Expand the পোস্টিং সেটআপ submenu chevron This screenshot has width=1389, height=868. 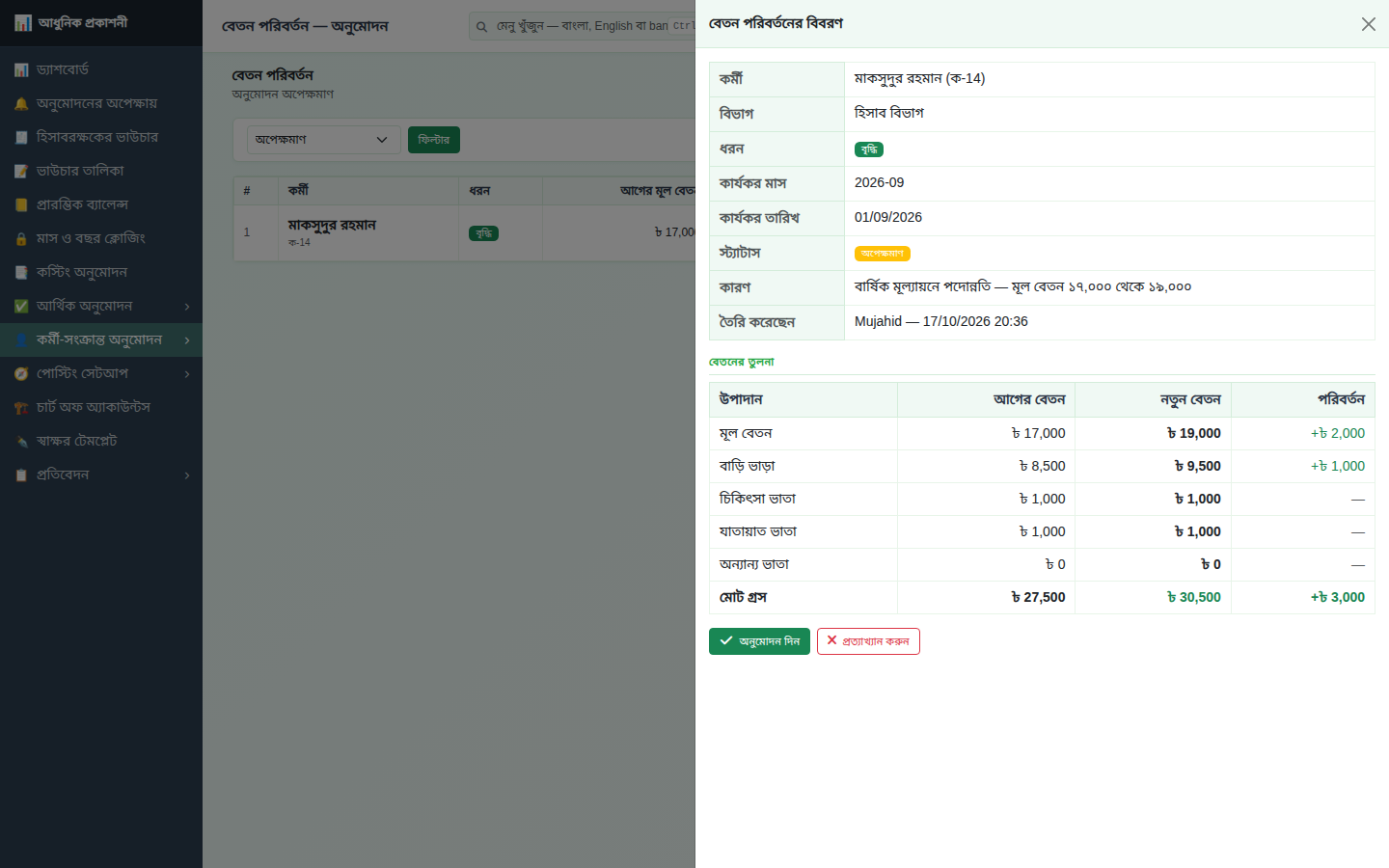pos(187,373)
